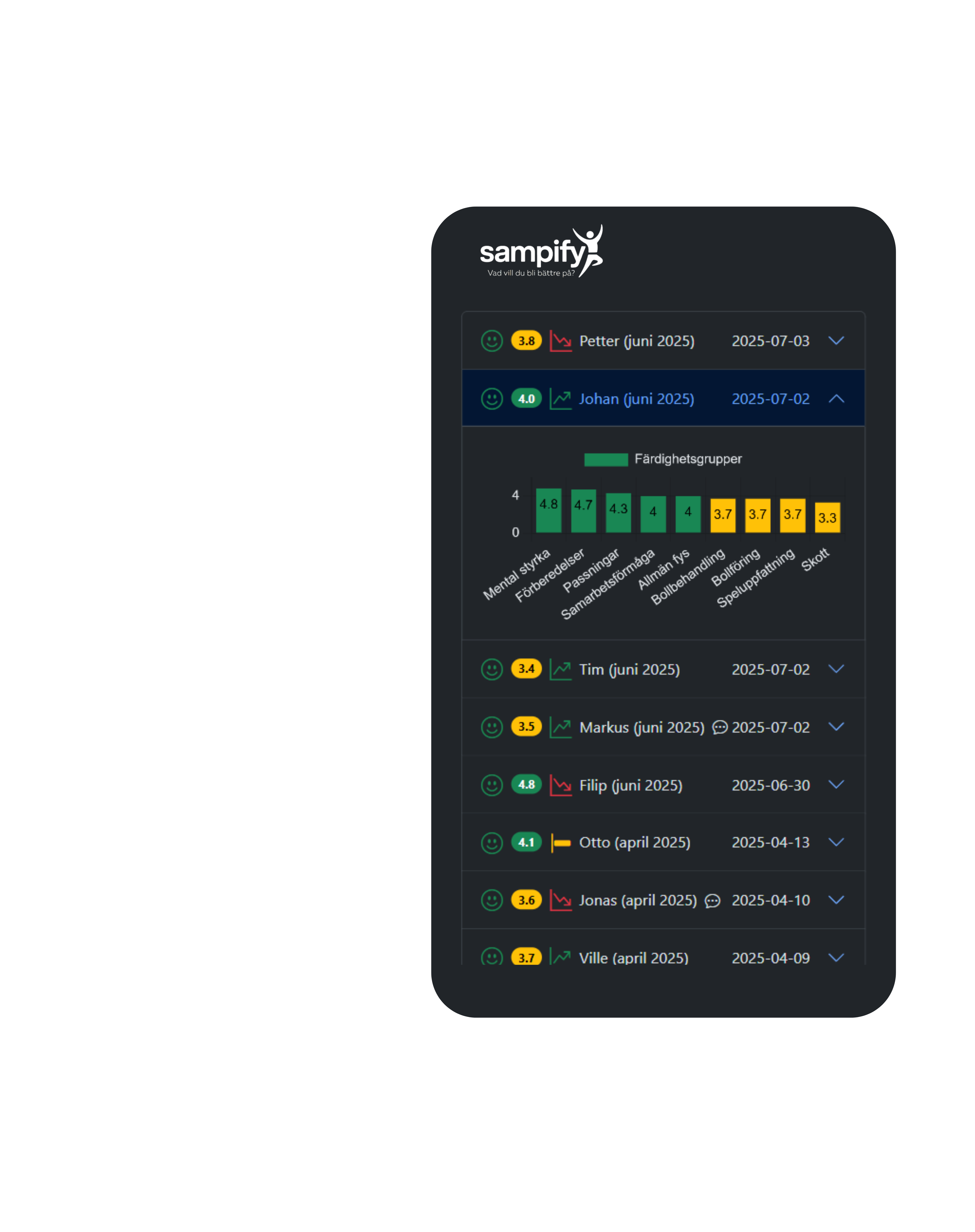Screen dimensions: 975x1232
Task: Click the Ville (april 2025) name
Action: [634, 958]
